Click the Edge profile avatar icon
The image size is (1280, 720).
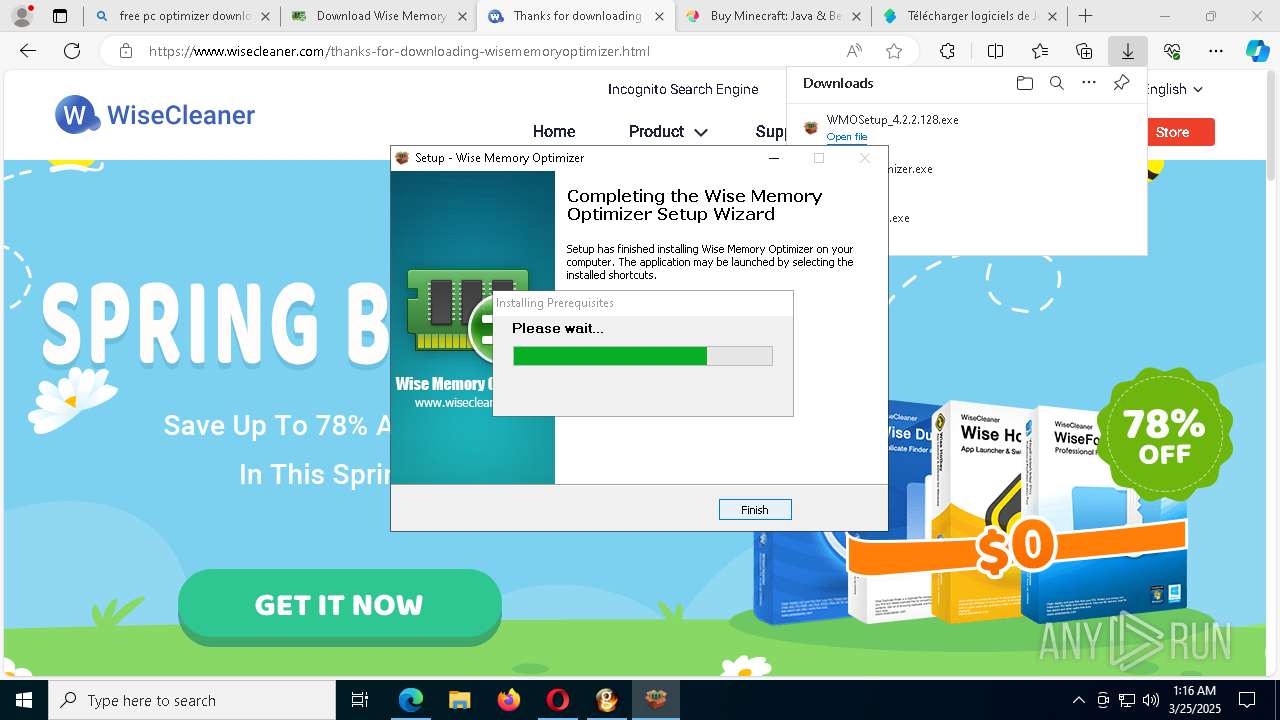pos(21,16)
